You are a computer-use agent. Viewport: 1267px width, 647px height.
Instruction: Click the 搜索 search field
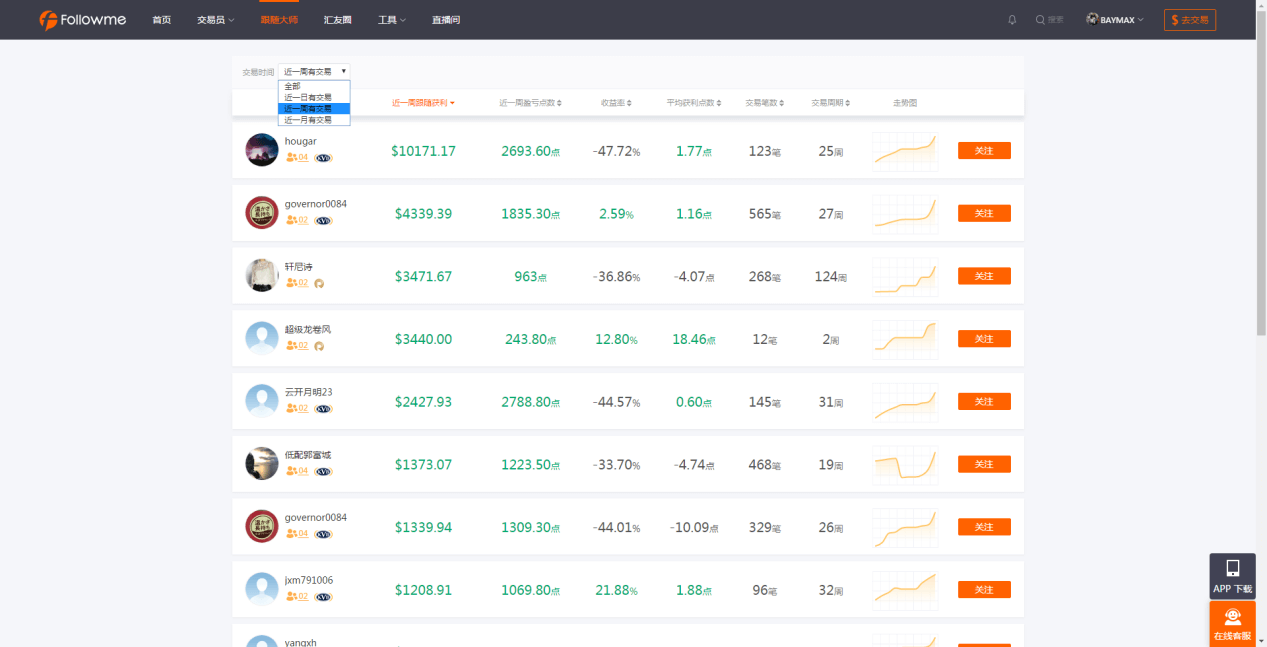1056,20
